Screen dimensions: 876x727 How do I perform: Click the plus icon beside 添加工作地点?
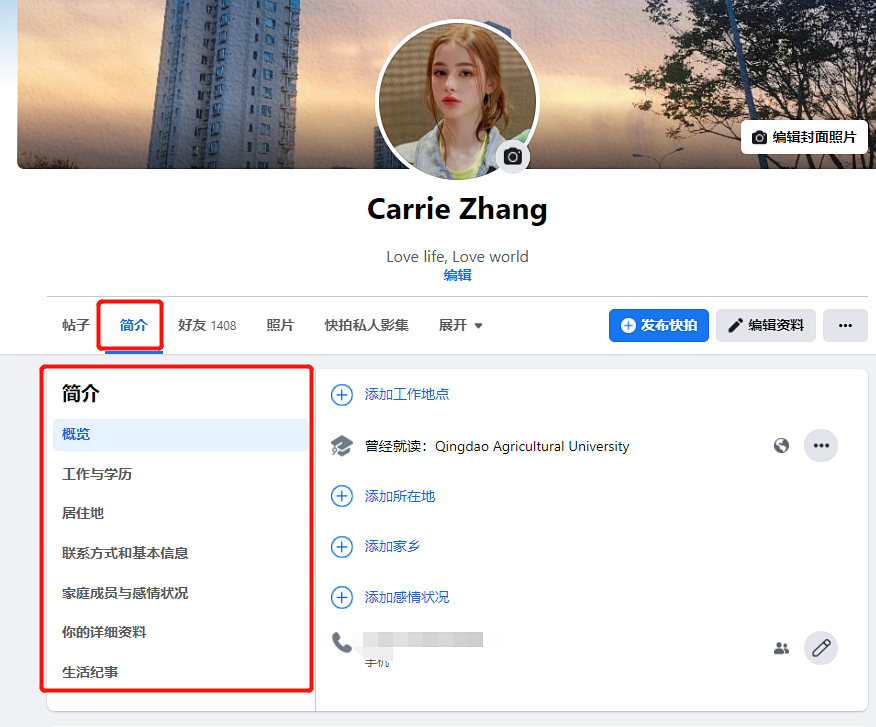[x=341, y=395]
